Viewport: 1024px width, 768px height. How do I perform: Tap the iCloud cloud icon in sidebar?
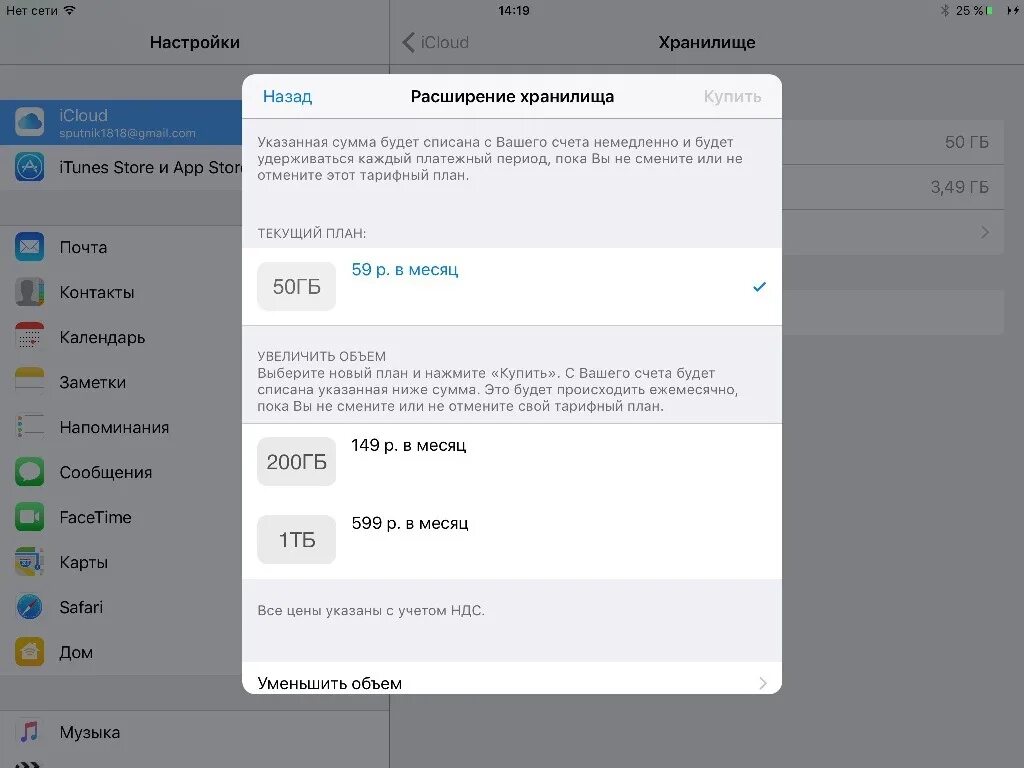pos(29,122)
